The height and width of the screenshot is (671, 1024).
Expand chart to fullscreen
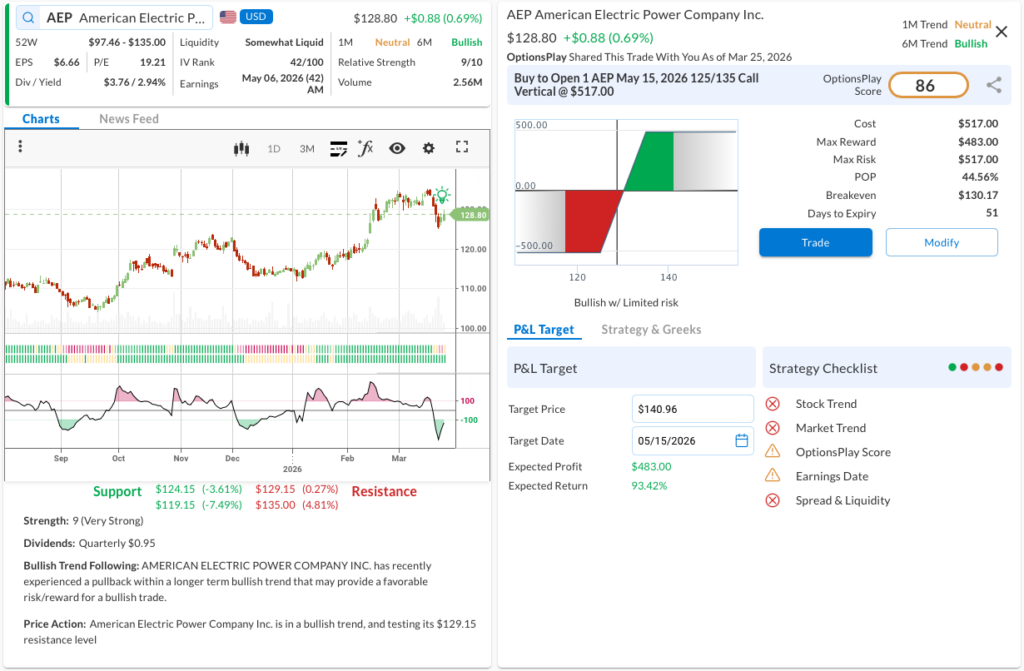coord(462,147)
